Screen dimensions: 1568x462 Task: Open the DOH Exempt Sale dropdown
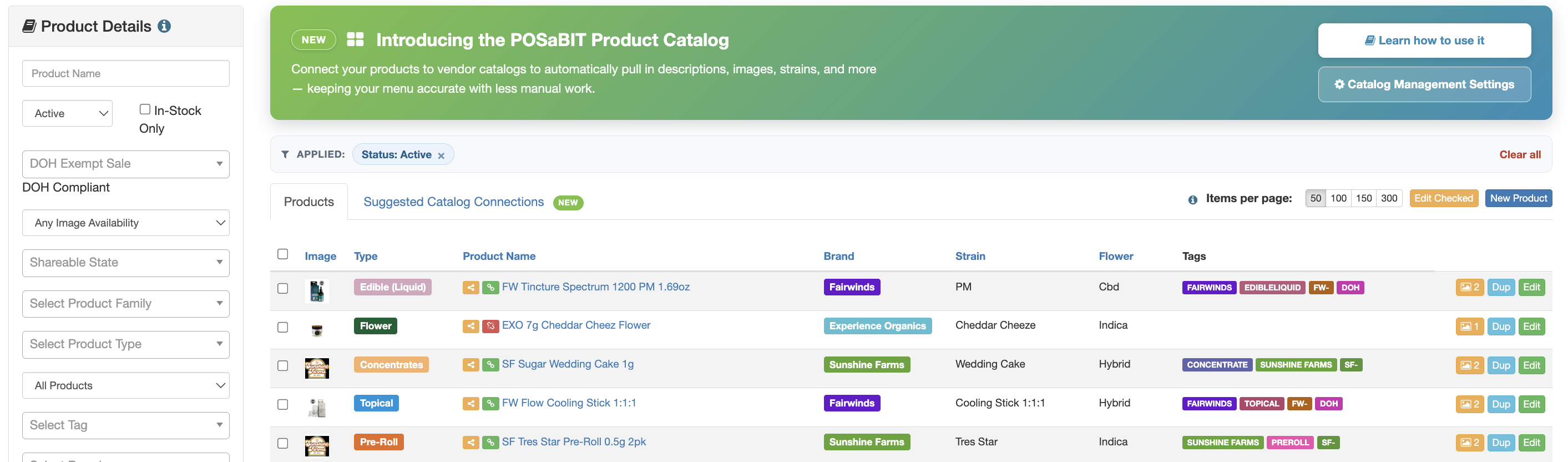point(126,164)
